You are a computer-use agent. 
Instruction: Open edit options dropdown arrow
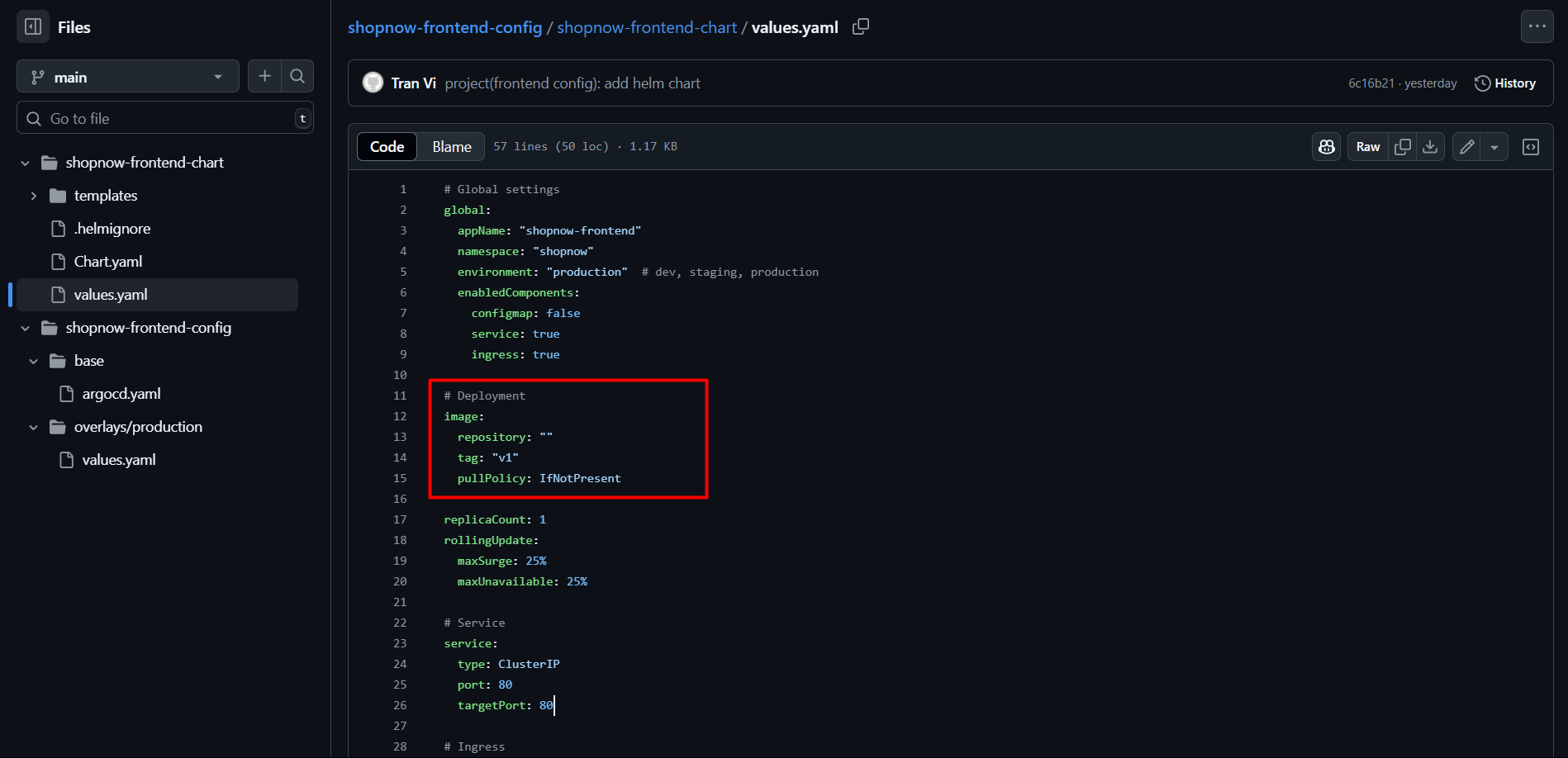[x=1494, y=147]
